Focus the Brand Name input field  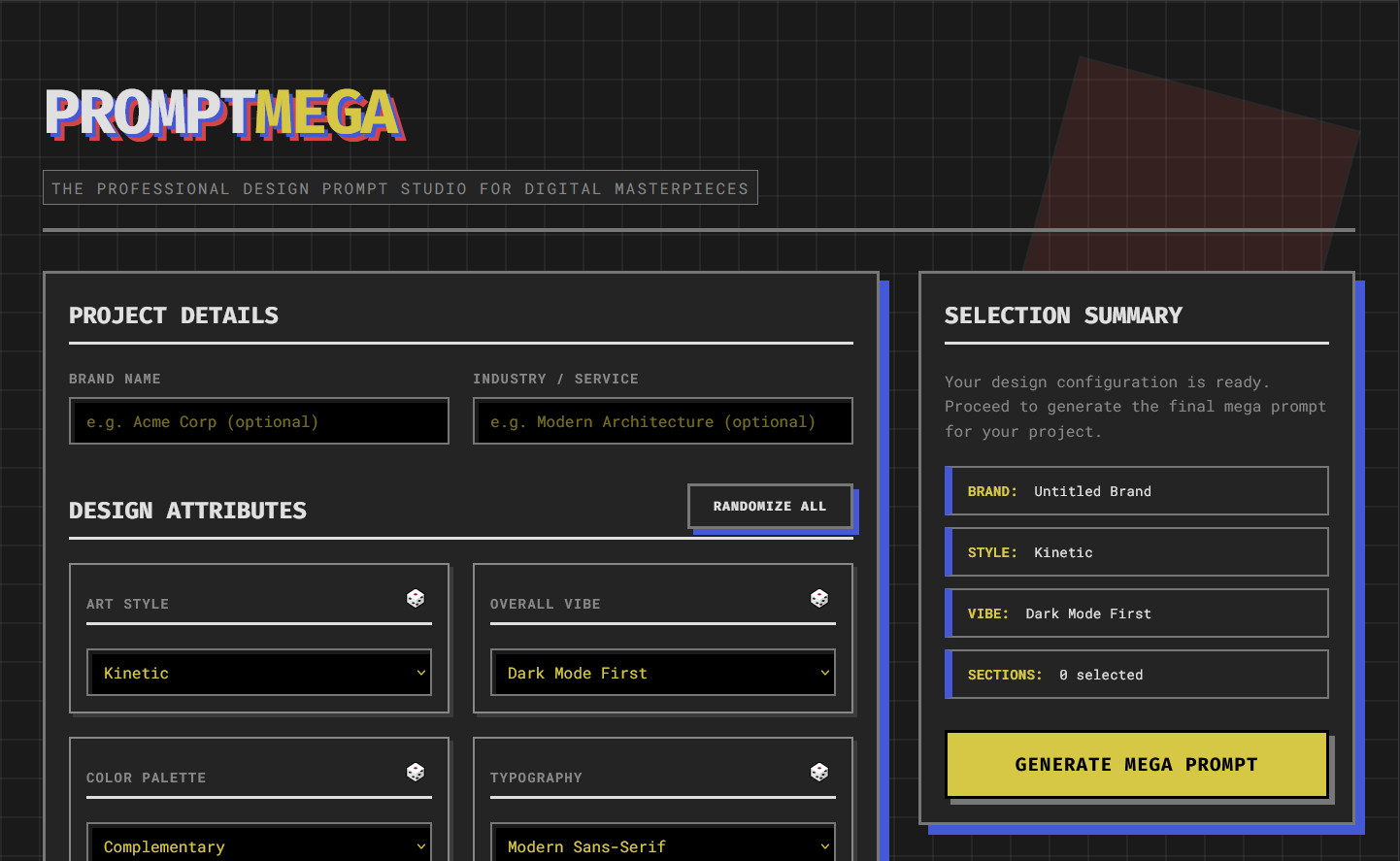[x=259, y=421]
